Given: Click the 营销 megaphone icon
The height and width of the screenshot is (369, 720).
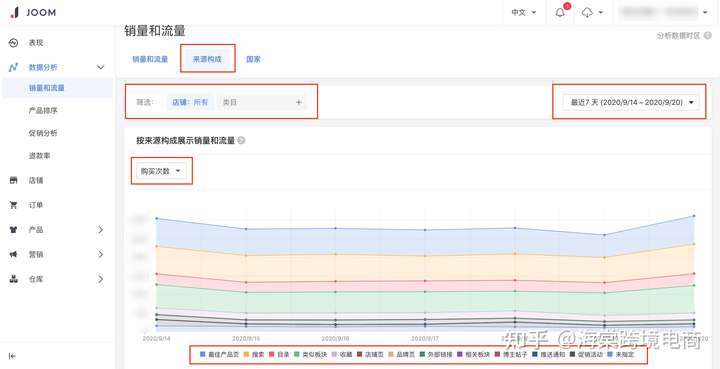Looking at the screenshot, I should [13, 254].
